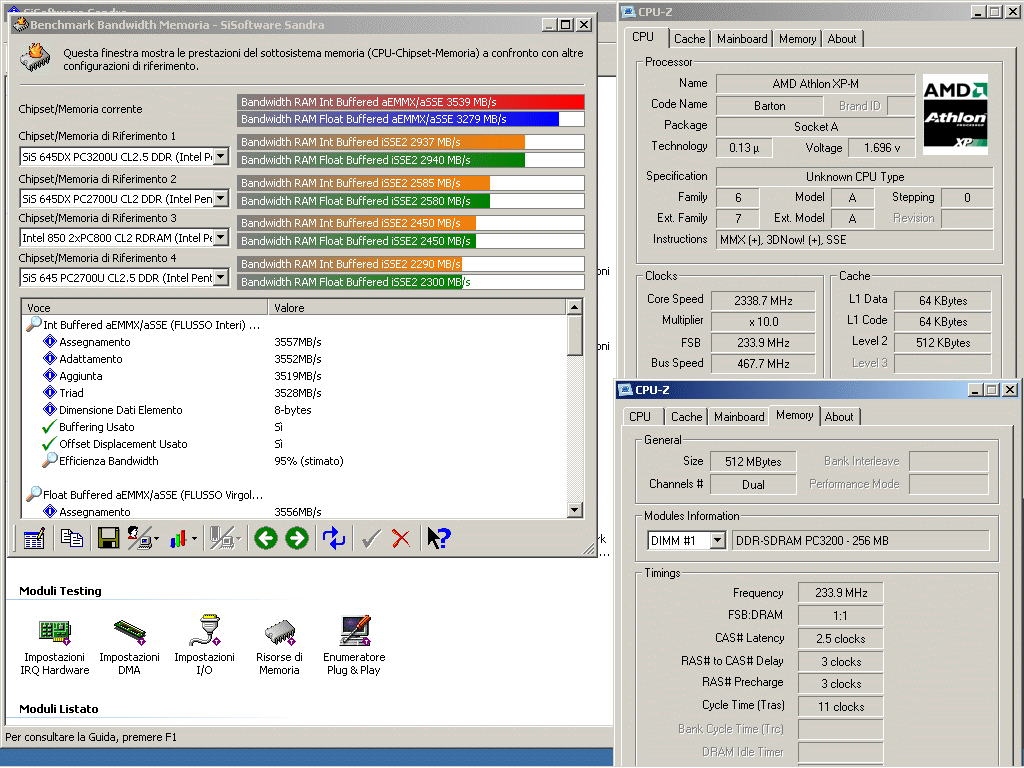Switch to CPU tab in lower CPU-Z
The image size is (1024, 768).
click(640, 417)
